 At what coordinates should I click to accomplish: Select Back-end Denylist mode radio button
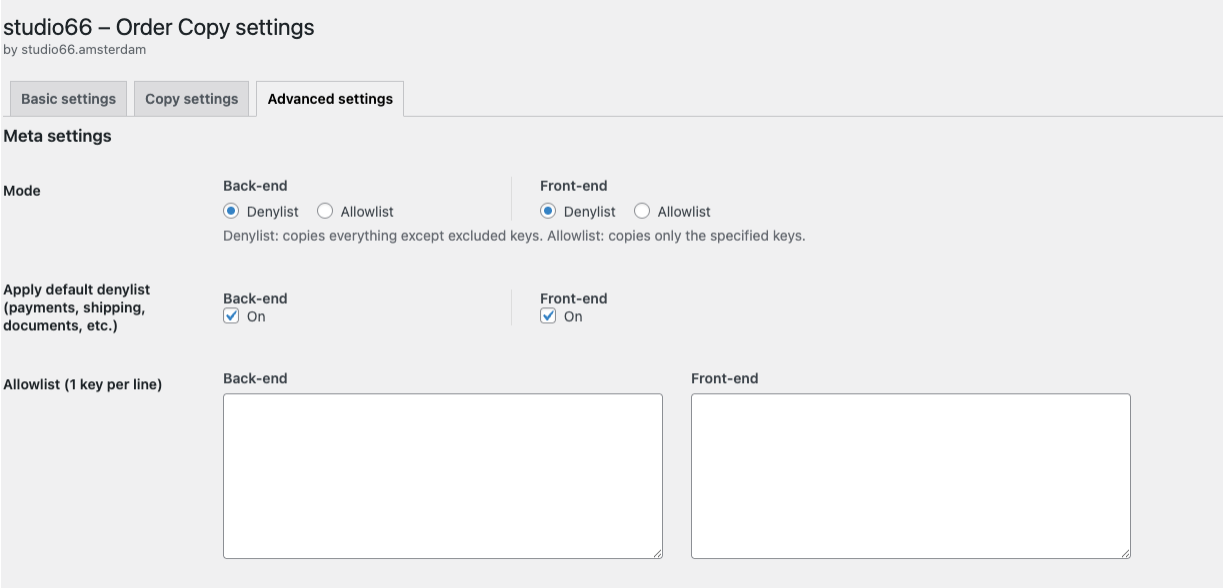[231, 211]
